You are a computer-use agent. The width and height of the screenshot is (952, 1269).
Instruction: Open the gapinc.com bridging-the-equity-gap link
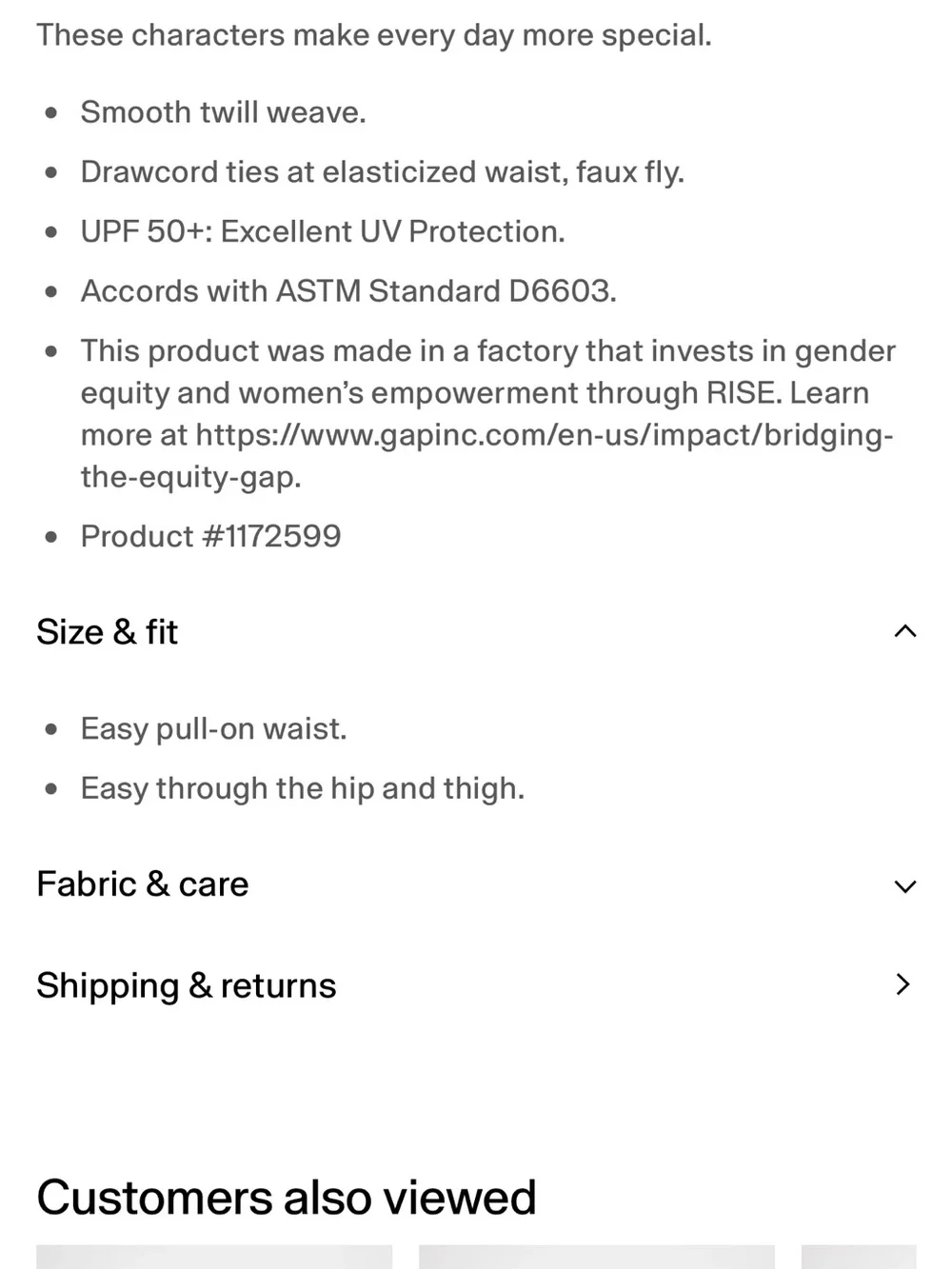point(486,455)
